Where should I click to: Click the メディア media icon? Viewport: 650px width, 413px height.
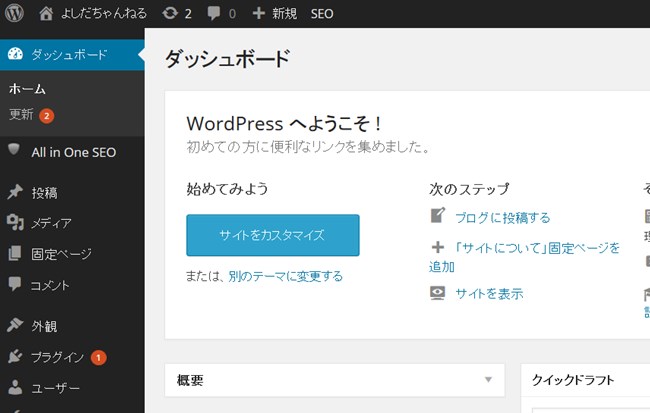(x=15, y=222)
